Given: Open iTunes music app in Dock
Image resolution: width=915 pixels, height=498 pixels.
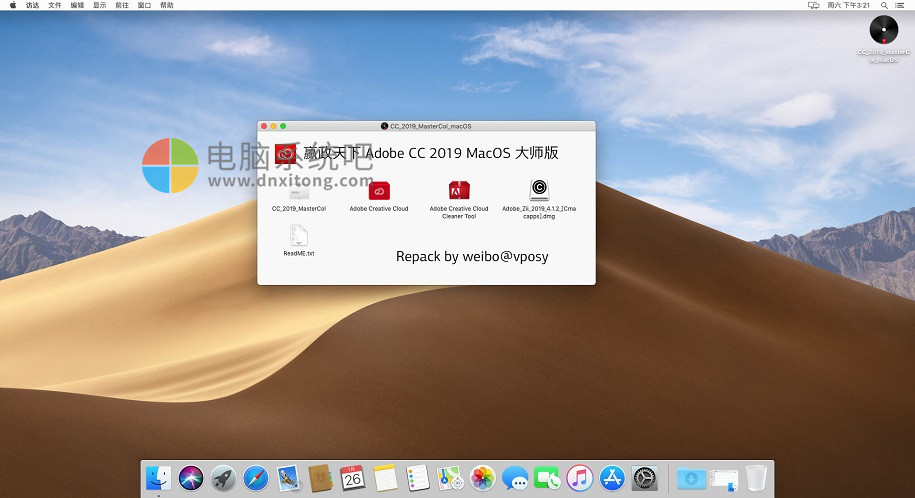Looking at the screenshot, I should click(579, 478).
